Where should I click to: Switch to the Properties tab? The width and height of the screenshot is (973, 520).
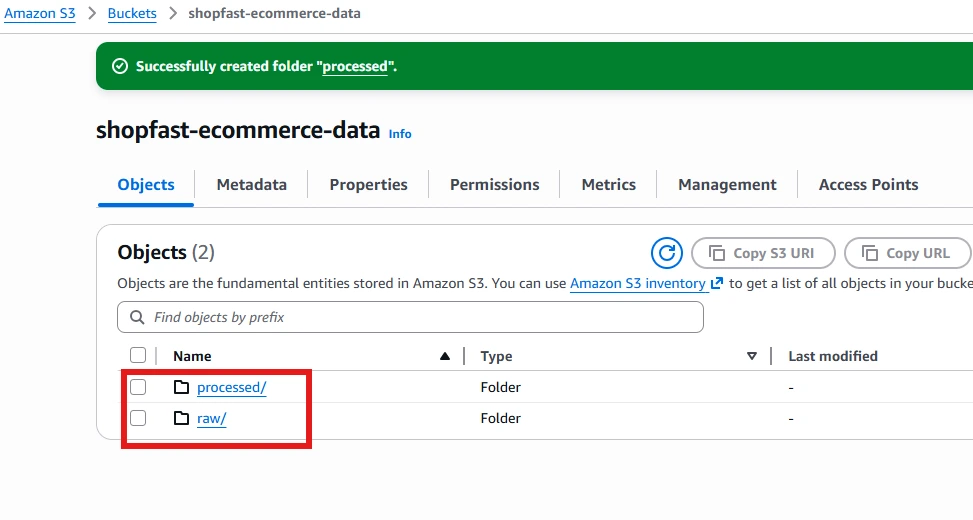(x=368, y=184)
